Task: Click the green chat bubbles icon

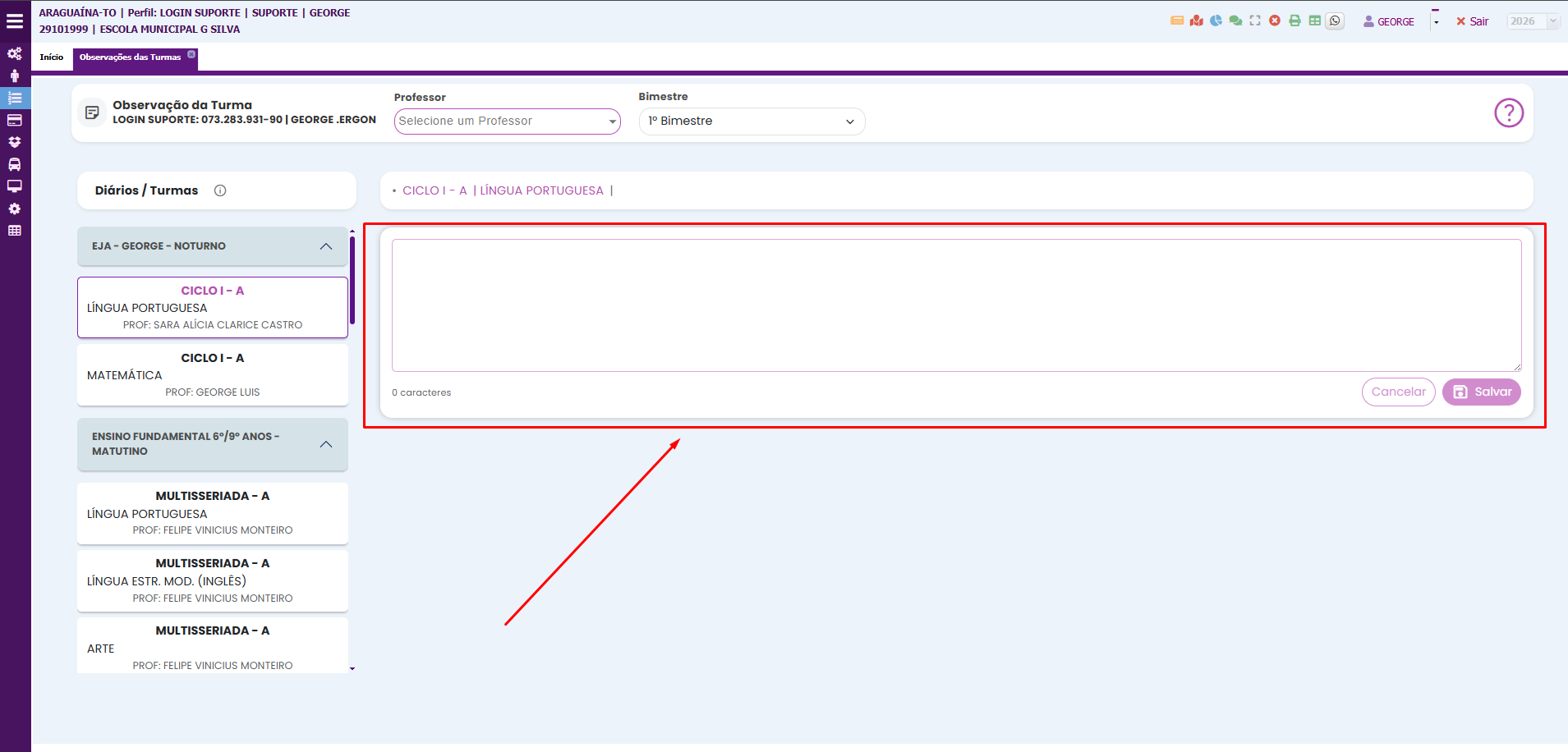Action: [1235, 21]
